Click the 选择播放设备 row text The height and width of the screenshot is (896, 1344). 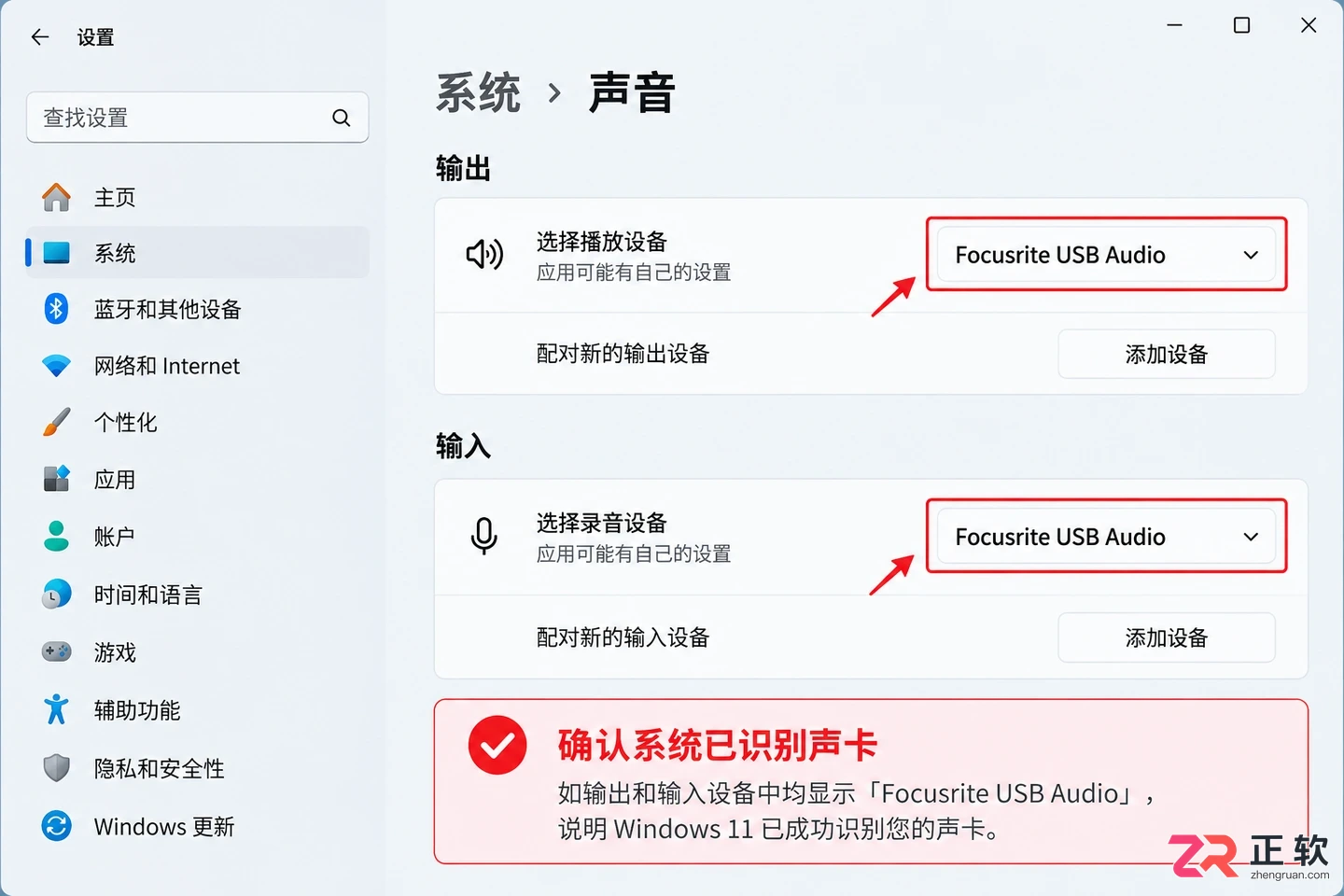click(602, 242)
